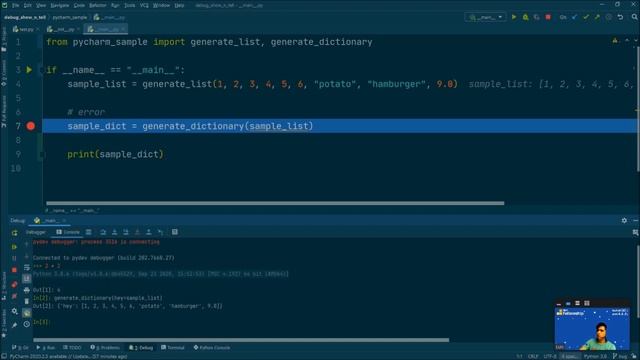
Task: Open Debug panel settings gear at right
Action: pos(624,220)
